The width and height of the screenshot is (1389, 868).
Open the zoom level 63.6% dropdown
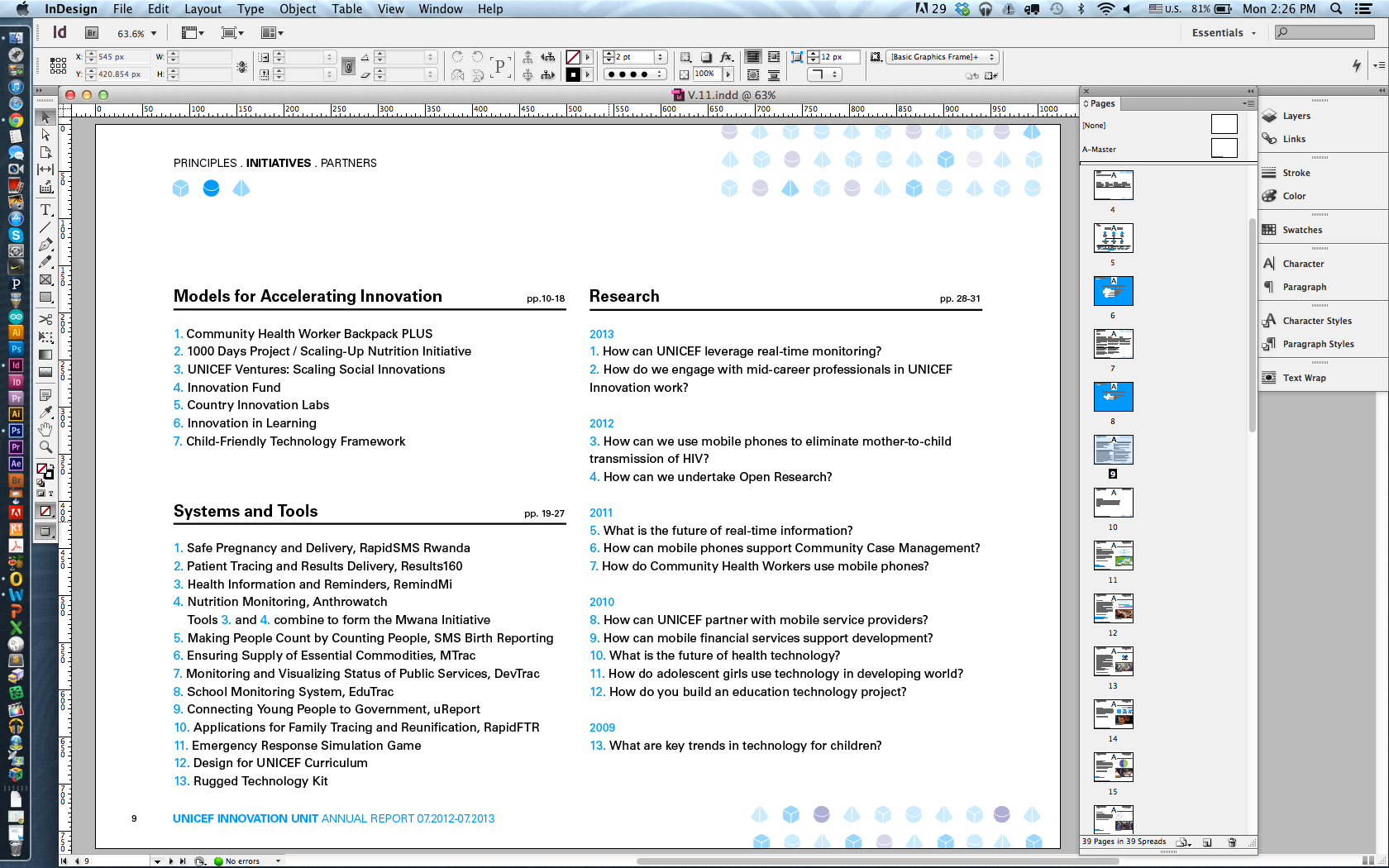(154, 34)
